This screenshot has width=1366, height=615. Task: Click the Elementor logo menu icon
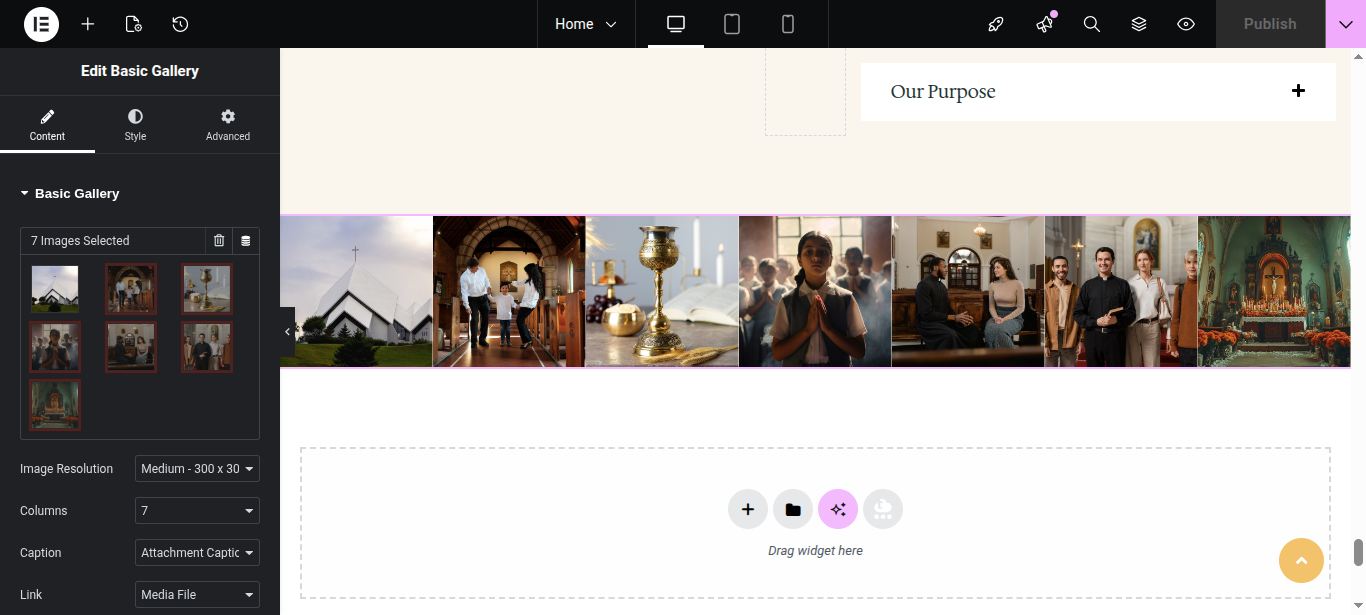pyautogui.click(x=41, y=24)
